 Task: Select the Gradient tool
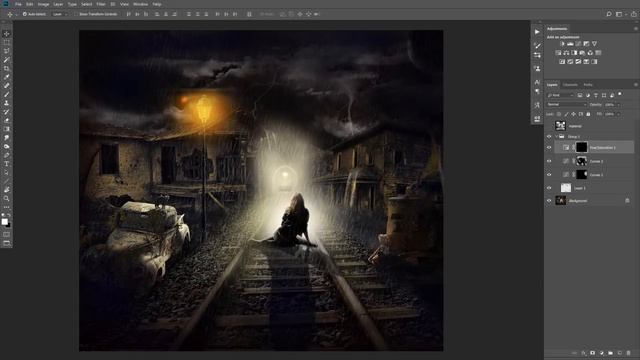click(7, 129)
